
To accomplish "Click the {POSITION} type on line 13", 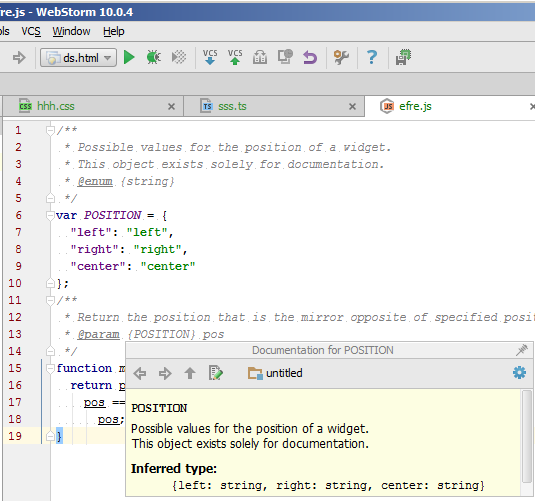I will click(161, 334).
